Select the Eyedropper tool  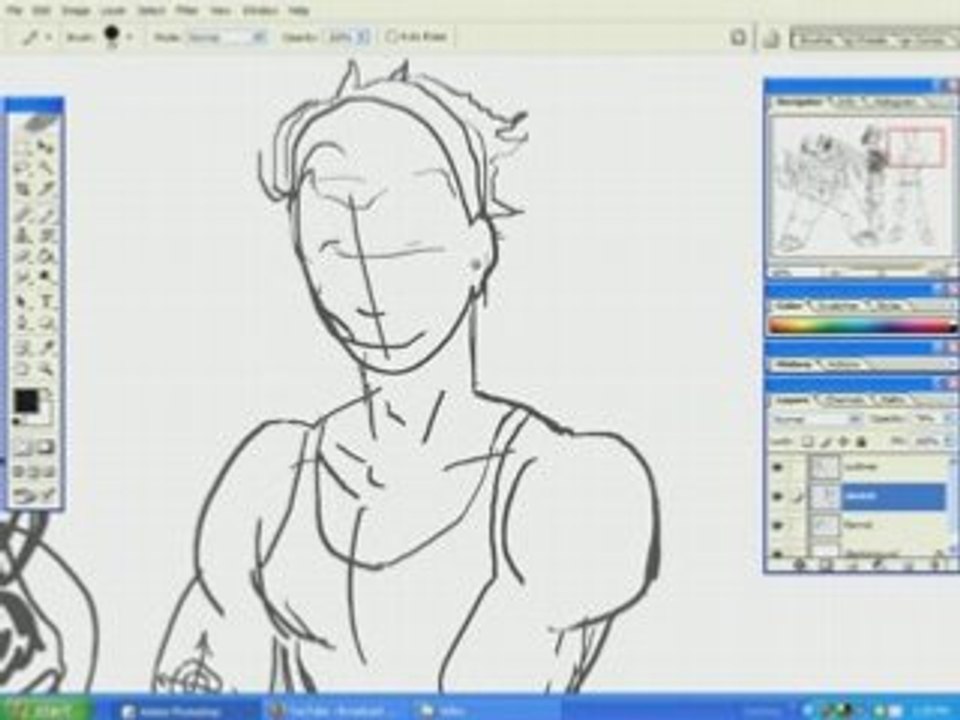coord(45,348)
